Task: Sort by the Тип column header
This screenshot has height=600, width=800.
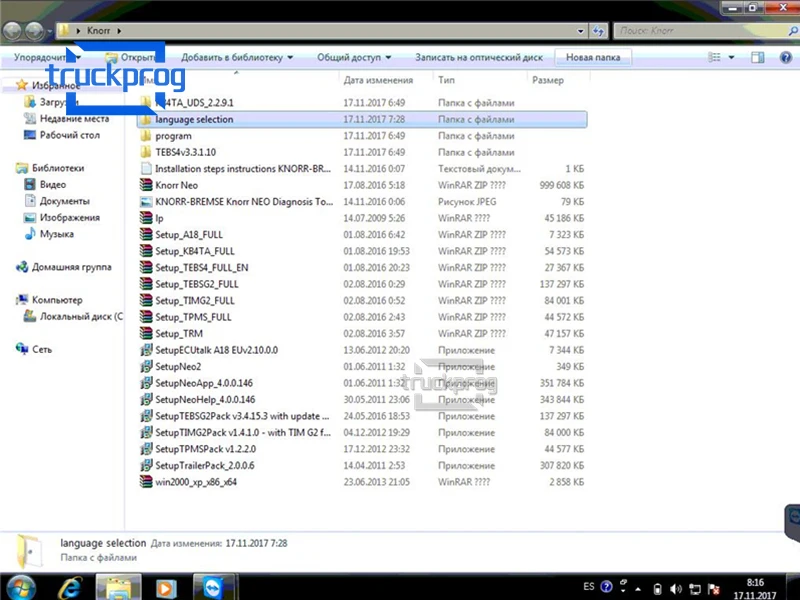Action: (446, 80)
